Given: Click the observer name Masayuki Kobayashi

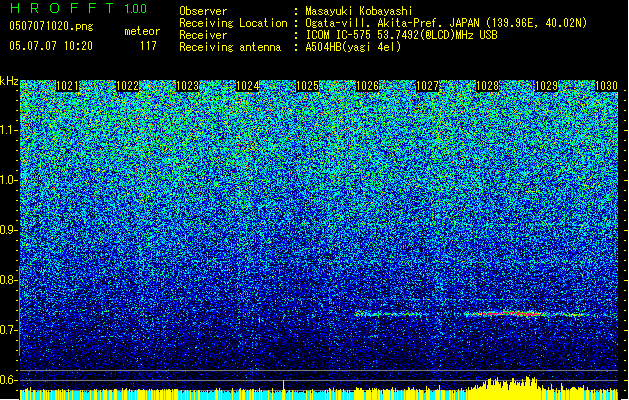Looking at the screenshot, I should point(359,11).
